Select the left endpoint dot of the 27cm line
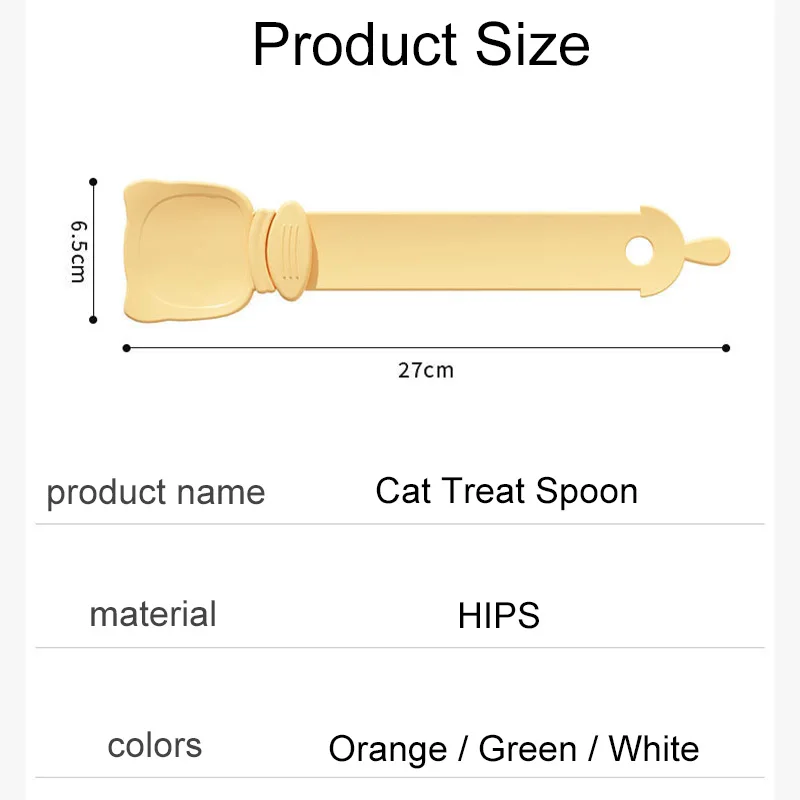 click(x=126, y=348)
